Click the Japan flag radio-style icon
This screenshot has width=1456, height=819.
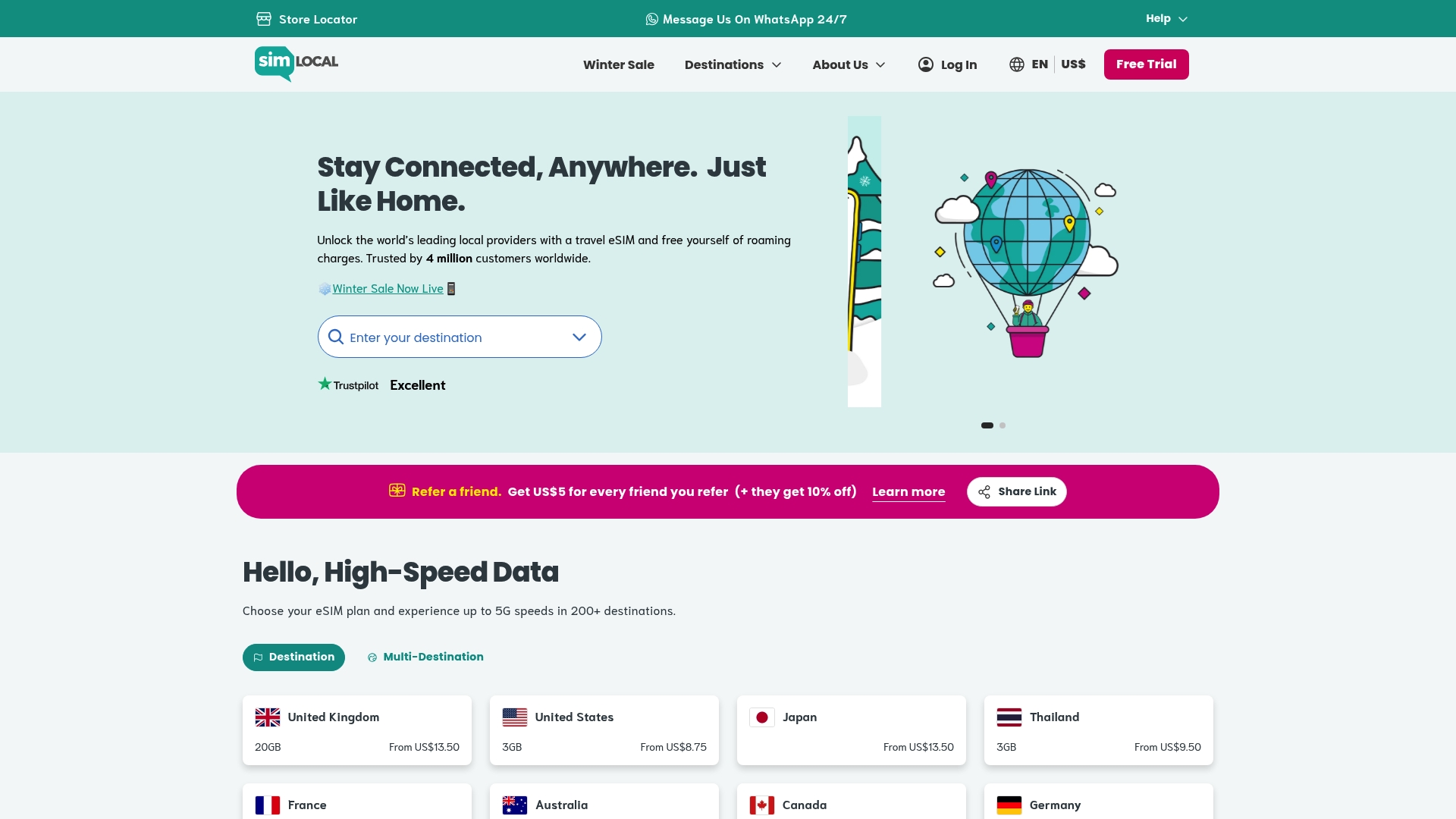point(762,717)
